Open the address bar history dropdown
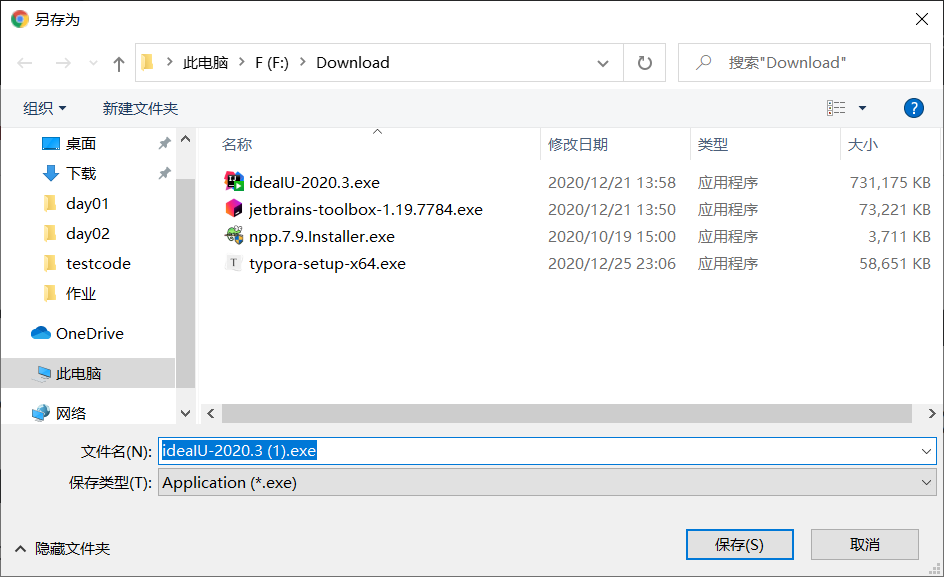This screenshot has width=944, height=577. [603, 63]
